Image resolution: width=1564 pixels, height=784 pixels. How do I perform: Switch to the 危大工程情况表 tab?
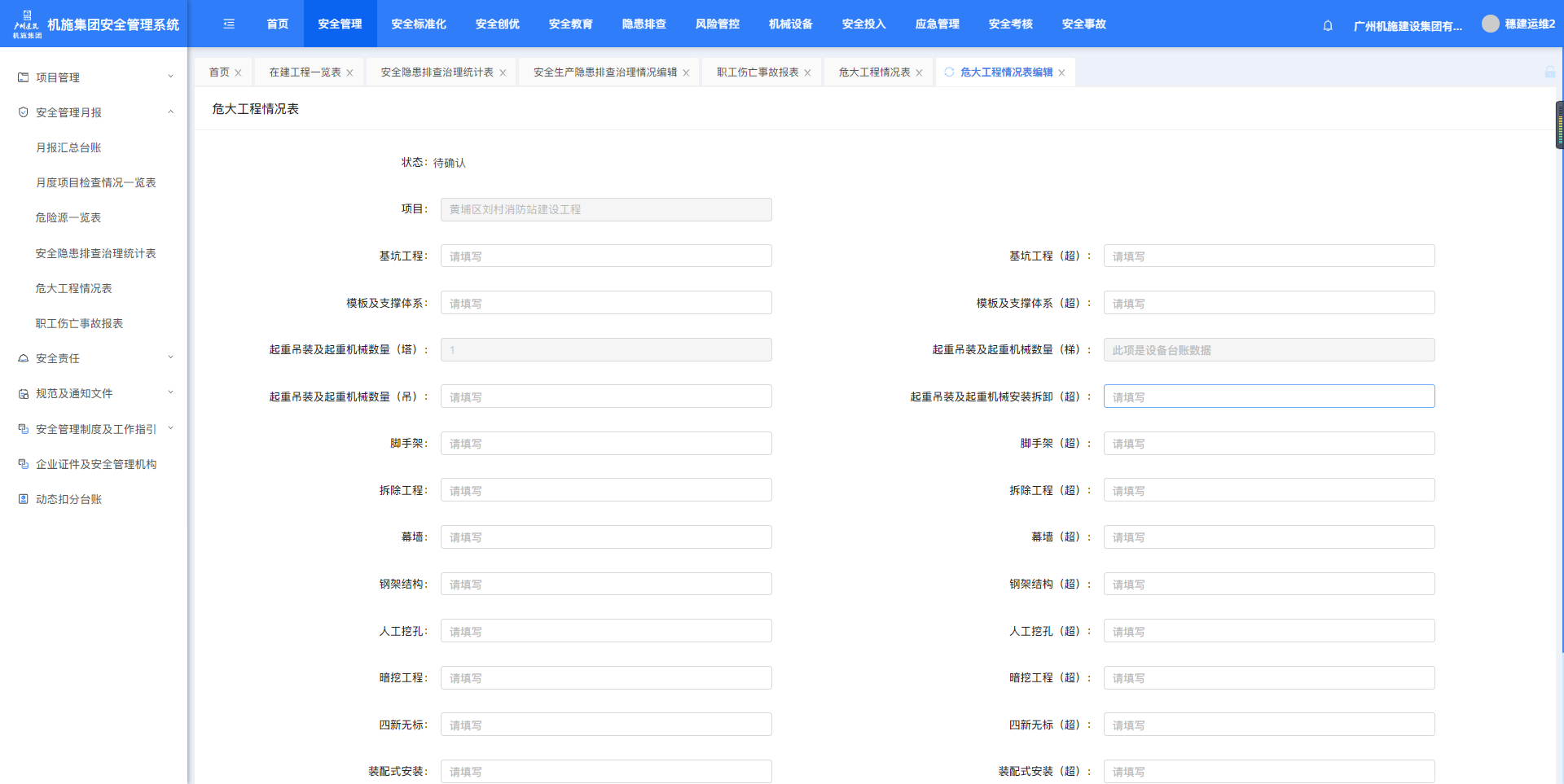(x=873, y=72)
